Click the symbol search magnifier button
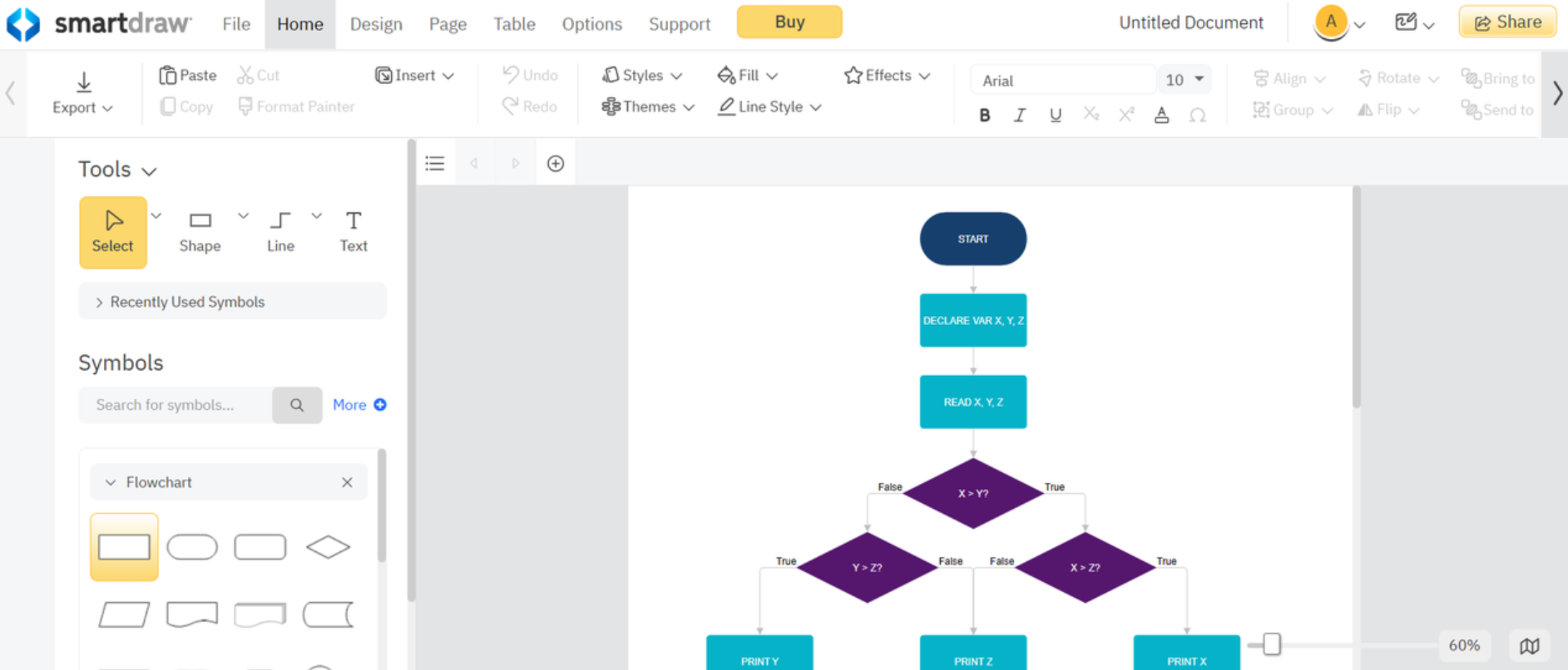Image resolution: width=1568 pixels, height=670 pixels. click(297, 405)
